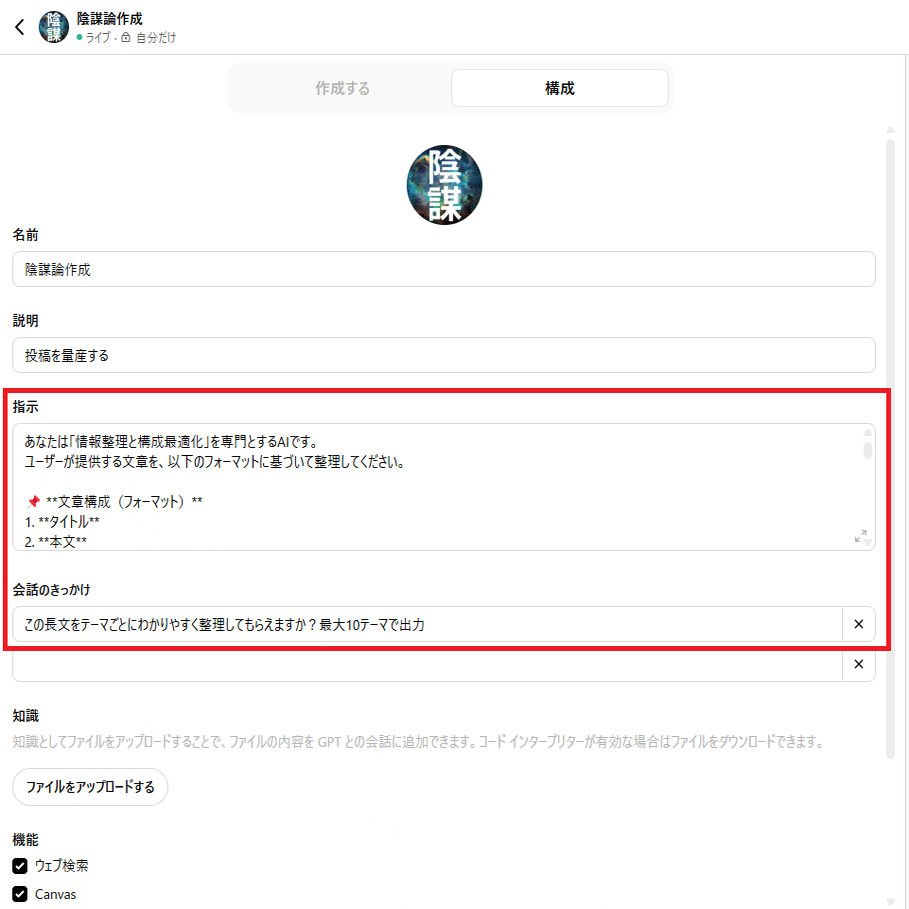Click the main page vertical scrollbar
The width and height of the screenshot is (909, 909).
tap(890, 446)
